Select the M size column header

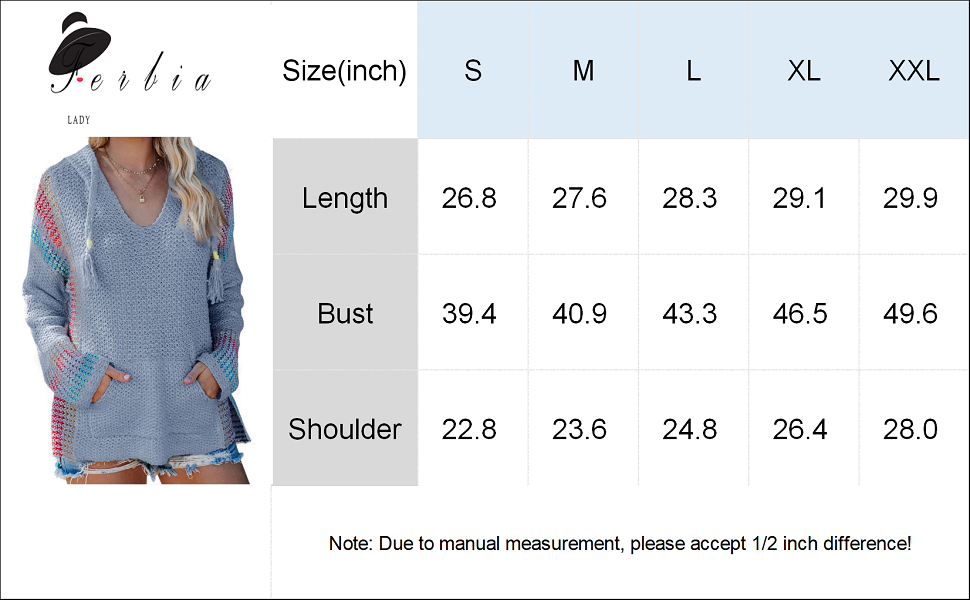click(x=583, y=71)
